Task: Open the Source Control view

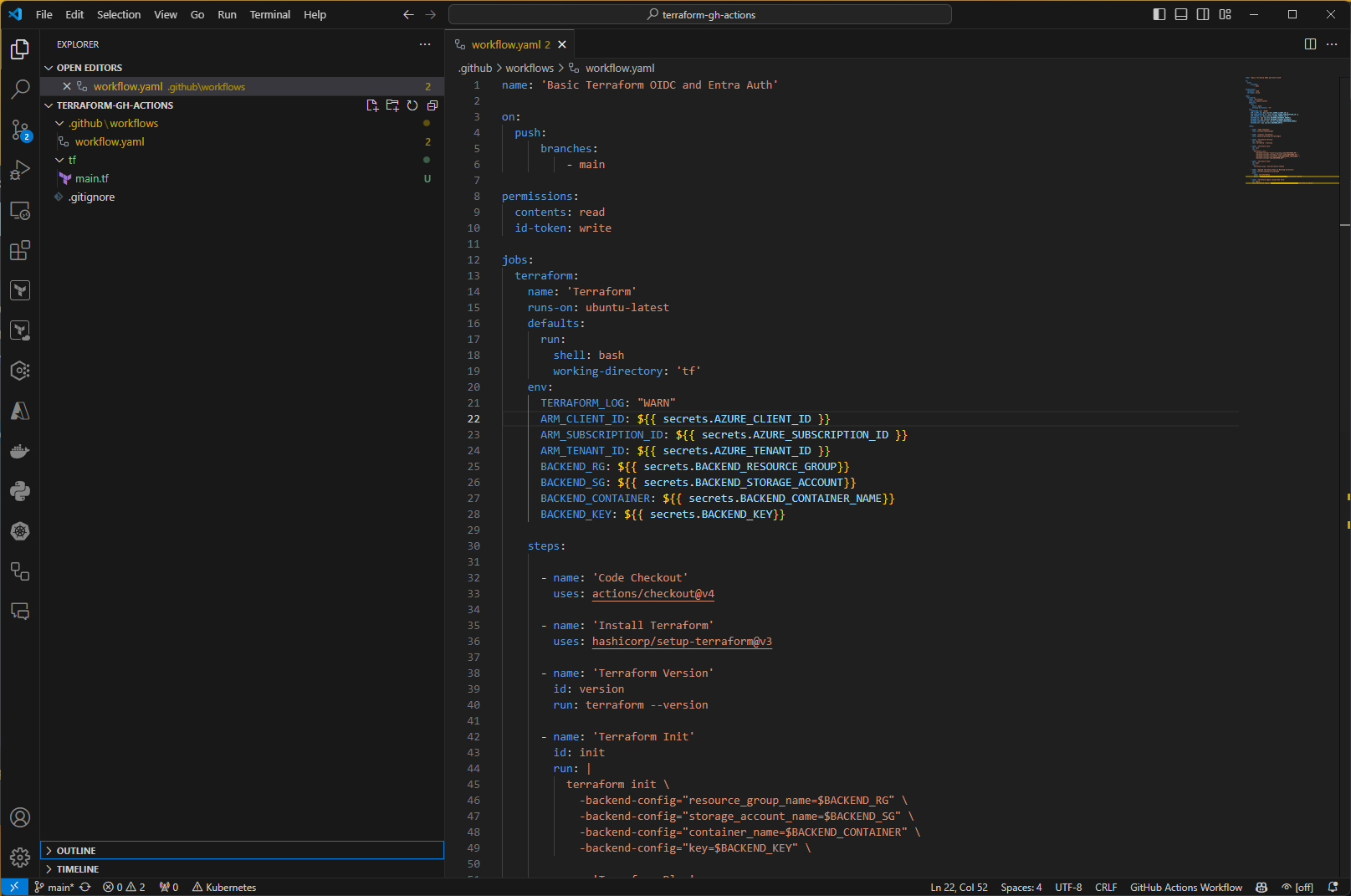Action: pyautogui.click(x=20, y=130)
